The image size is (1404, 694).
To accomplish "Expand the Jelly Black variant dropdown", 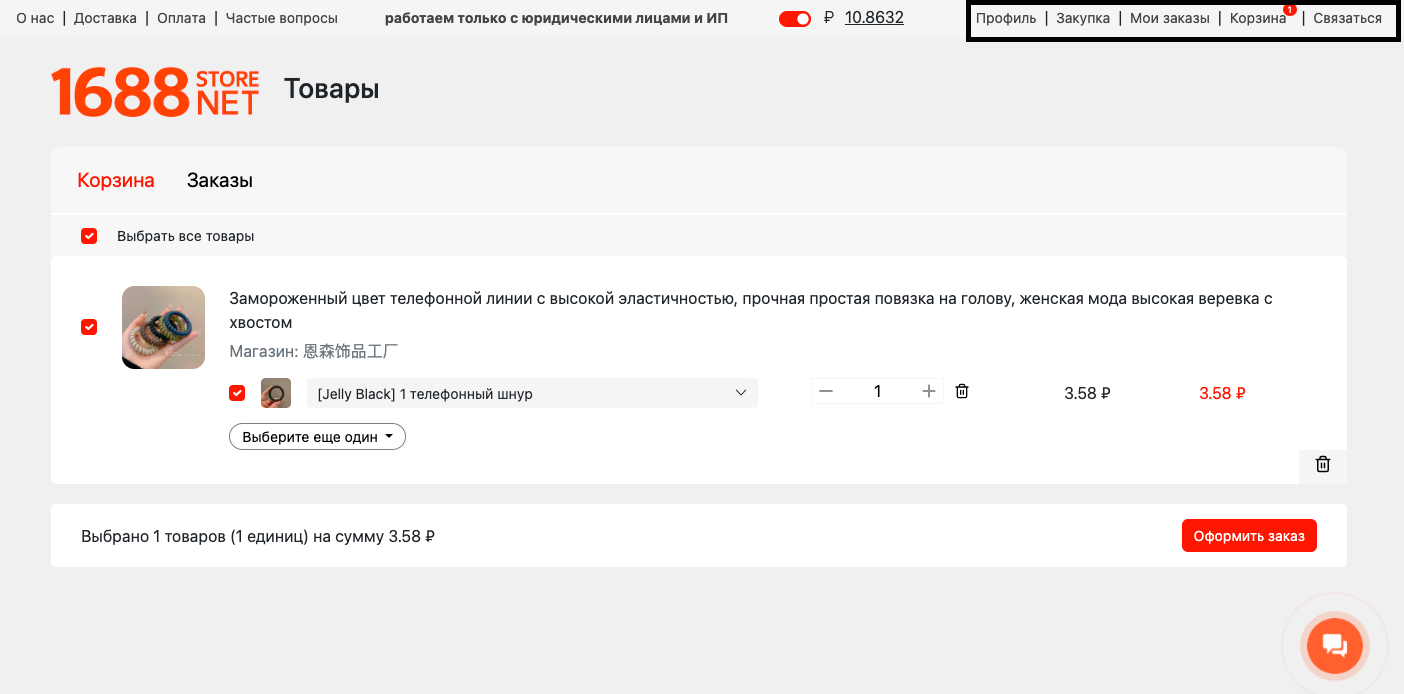I will [532, 393].
